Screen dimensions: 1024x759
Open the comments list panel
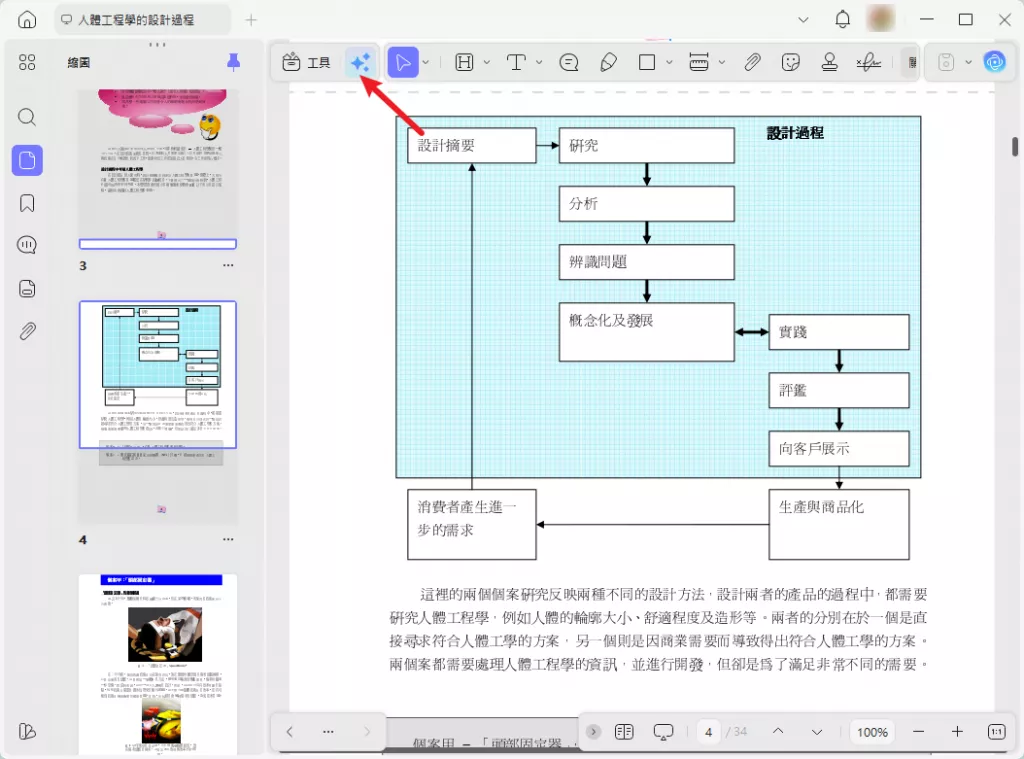pyautogui.click(x=27, y=245)
